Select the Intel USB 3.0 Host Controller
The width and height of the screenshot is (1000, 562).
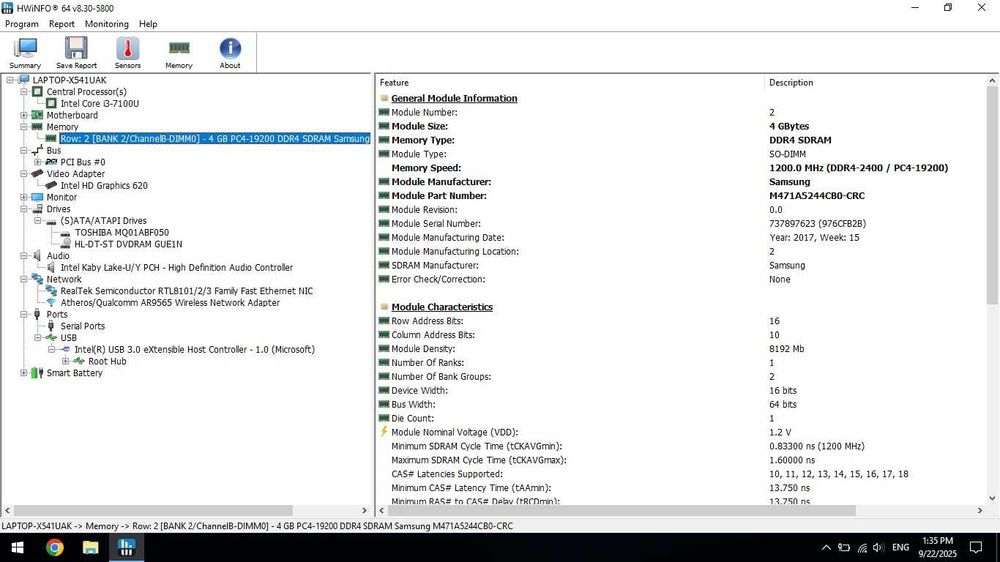pos(195,350)
